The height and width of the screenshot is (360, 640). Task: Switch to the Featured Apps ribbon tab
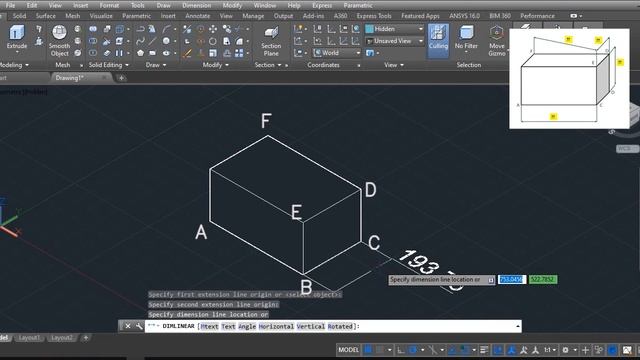(420, 16)
